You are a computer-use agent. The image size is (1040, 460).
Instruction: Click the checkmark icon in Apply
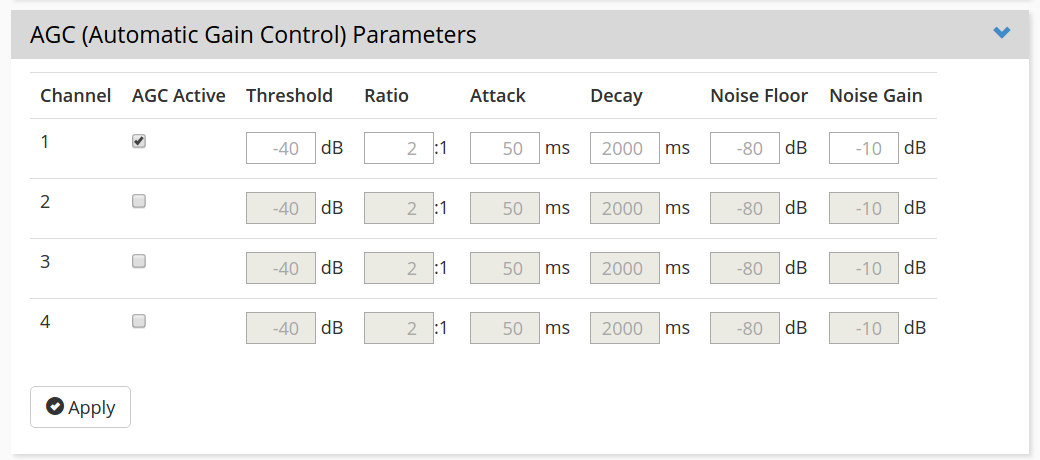click(x=55, y=407)
